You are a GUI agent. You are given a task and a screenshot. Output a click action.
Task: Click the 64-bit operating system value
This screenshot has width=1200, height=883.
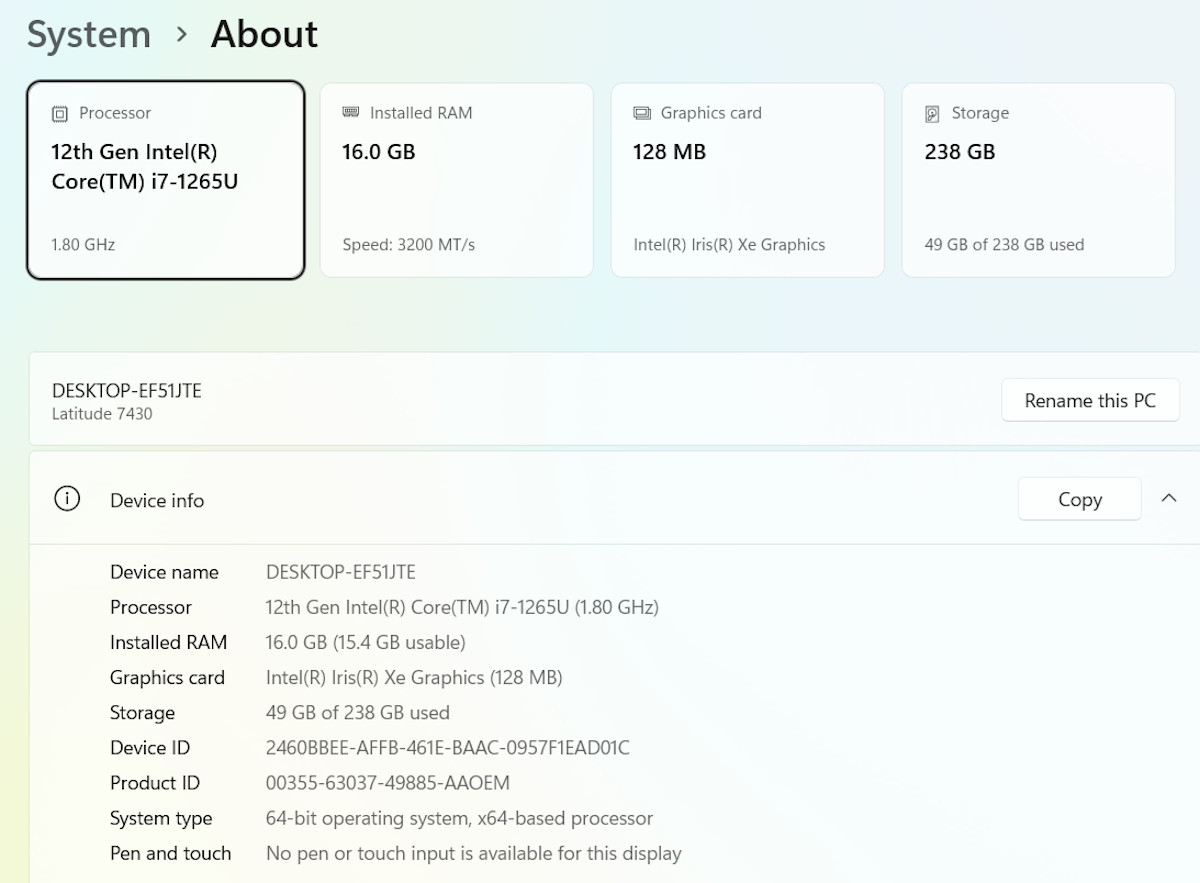459,818
